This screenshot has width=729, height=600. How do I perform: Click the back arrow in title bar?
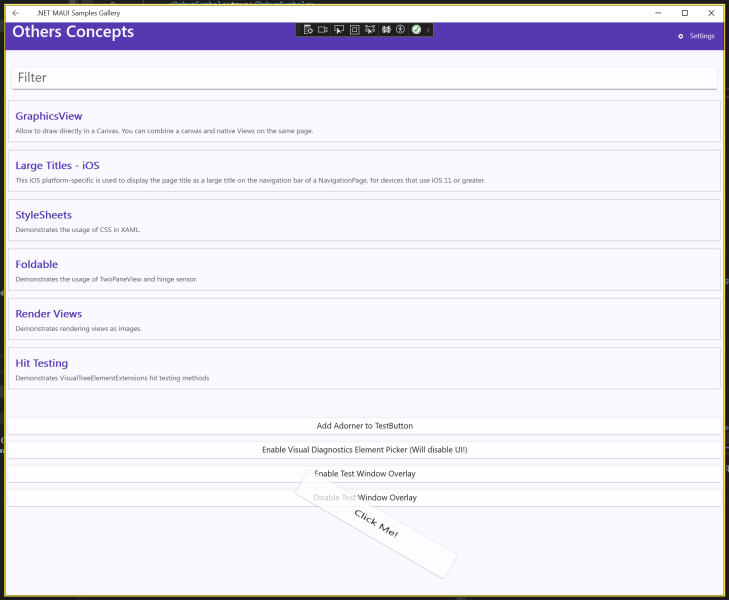point(15,13)
